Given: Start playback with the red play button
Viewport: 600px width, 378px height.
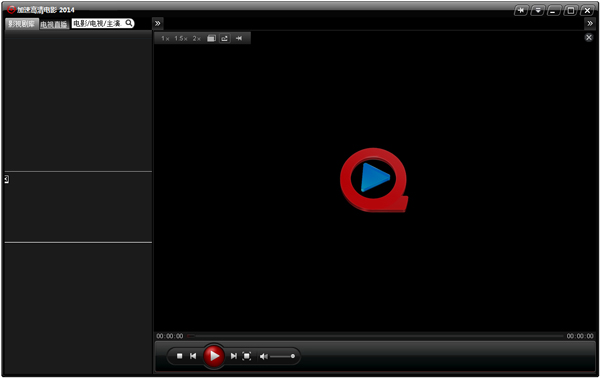Looking at the screenshot, I should [x=214, y=356].
